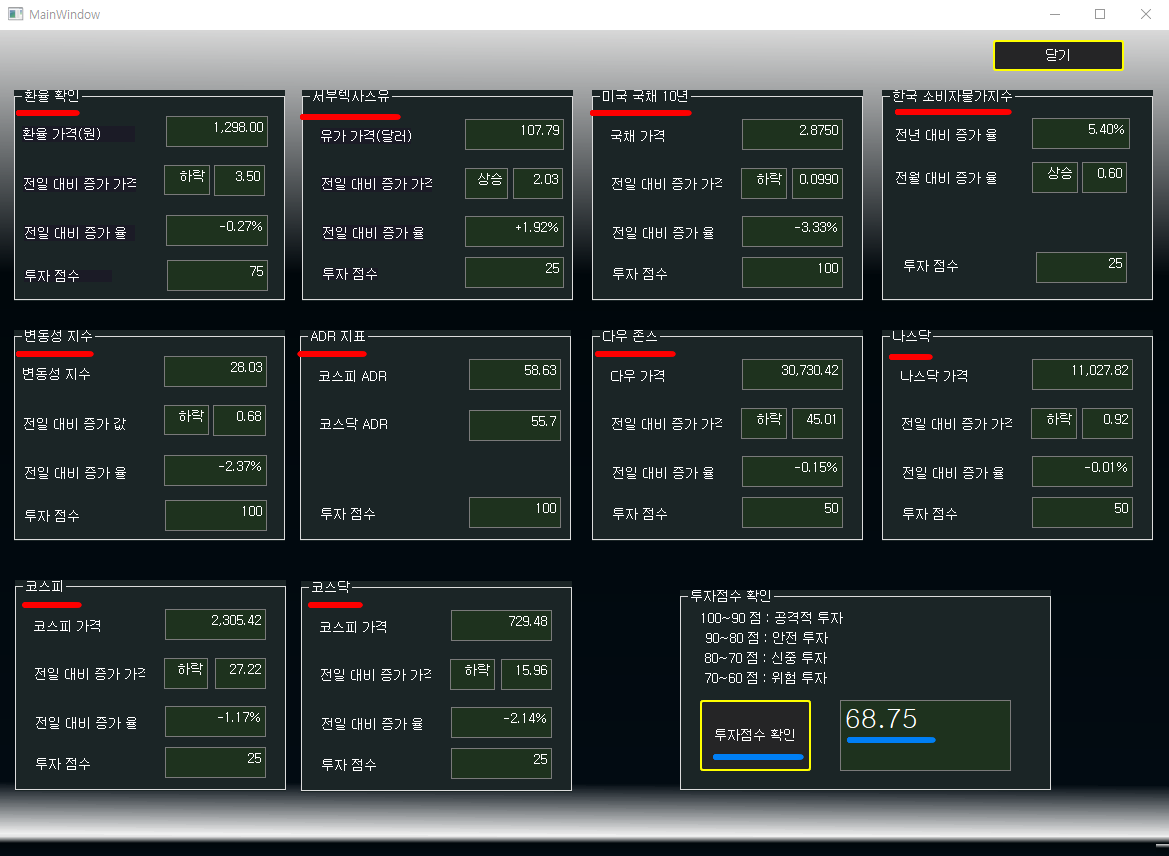Click the 코스닥 ADR field 55.7
The width and height of the screenshot is (1169, 856).
(514, 425)
